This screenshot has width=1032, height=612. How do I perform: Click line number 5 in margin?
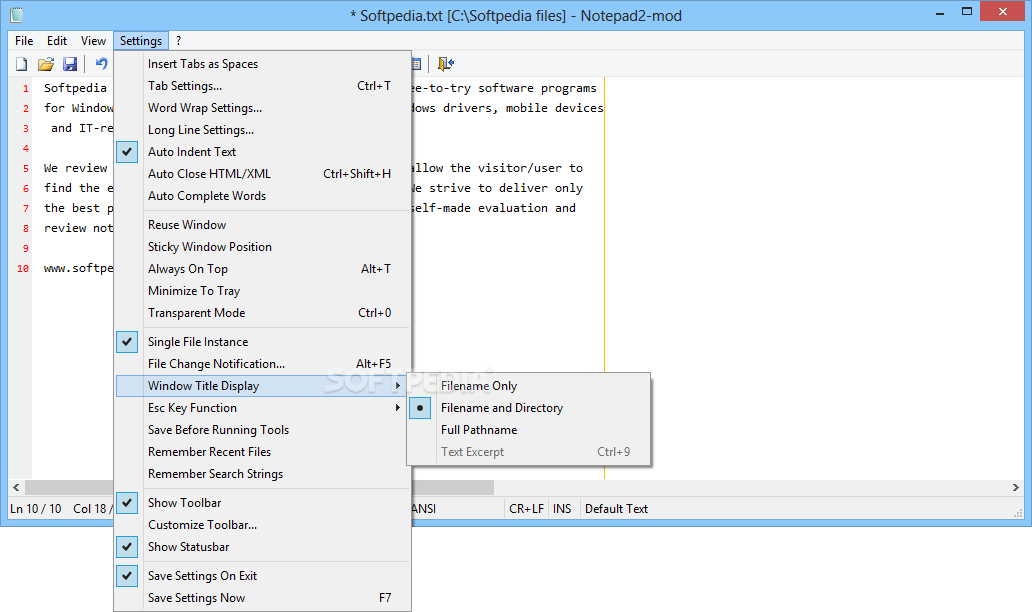pos(26,168)
